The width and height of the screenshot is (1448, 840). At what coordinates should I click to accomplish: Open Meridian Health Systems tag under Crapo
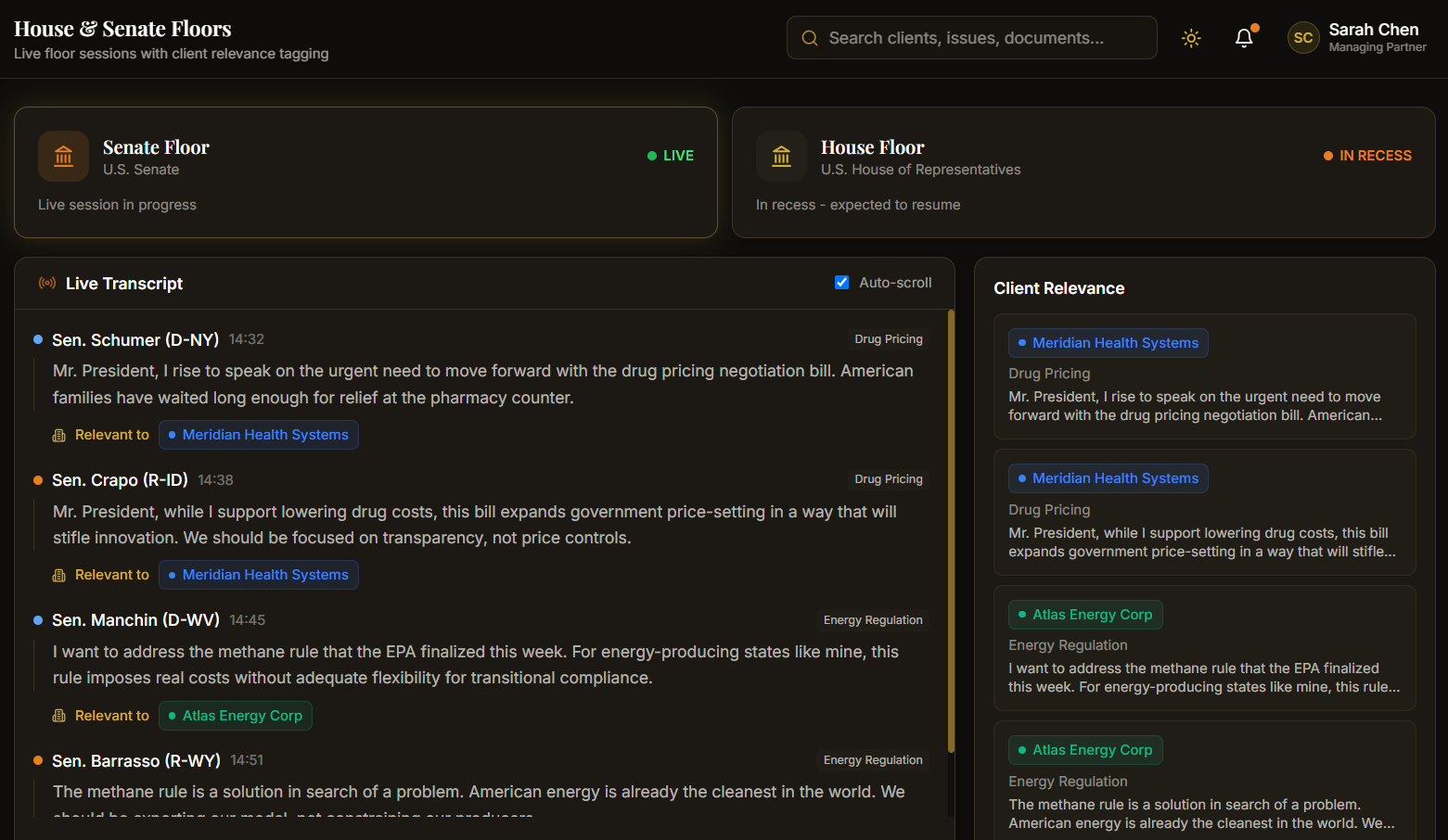[259, 575]
